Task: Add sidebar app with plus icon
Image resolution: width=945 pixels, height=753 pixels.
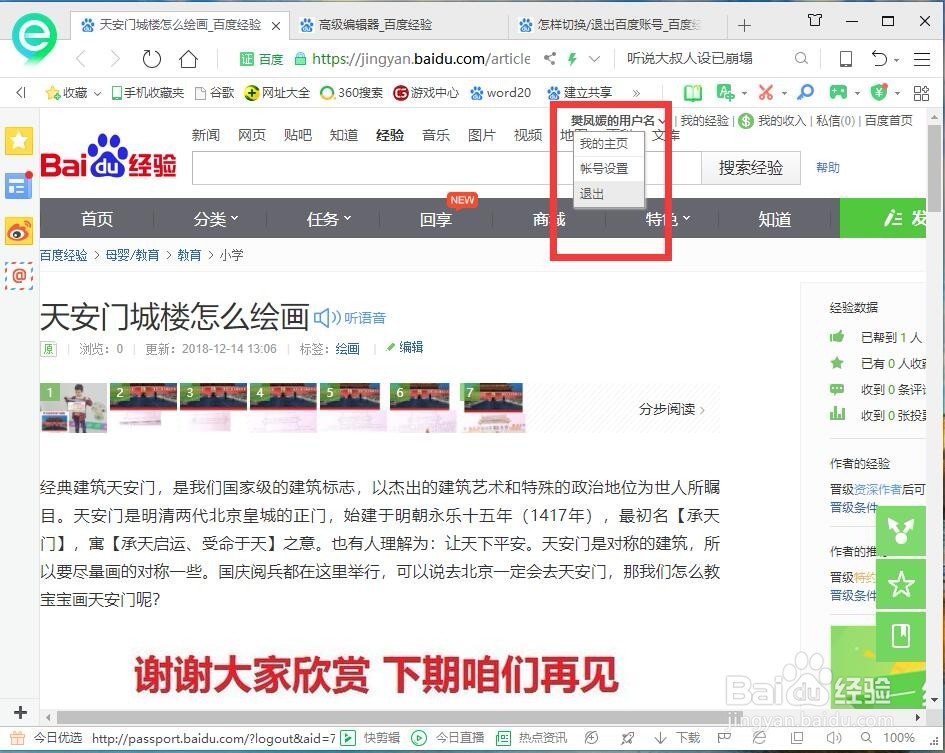Action: [x=20, y=712]
